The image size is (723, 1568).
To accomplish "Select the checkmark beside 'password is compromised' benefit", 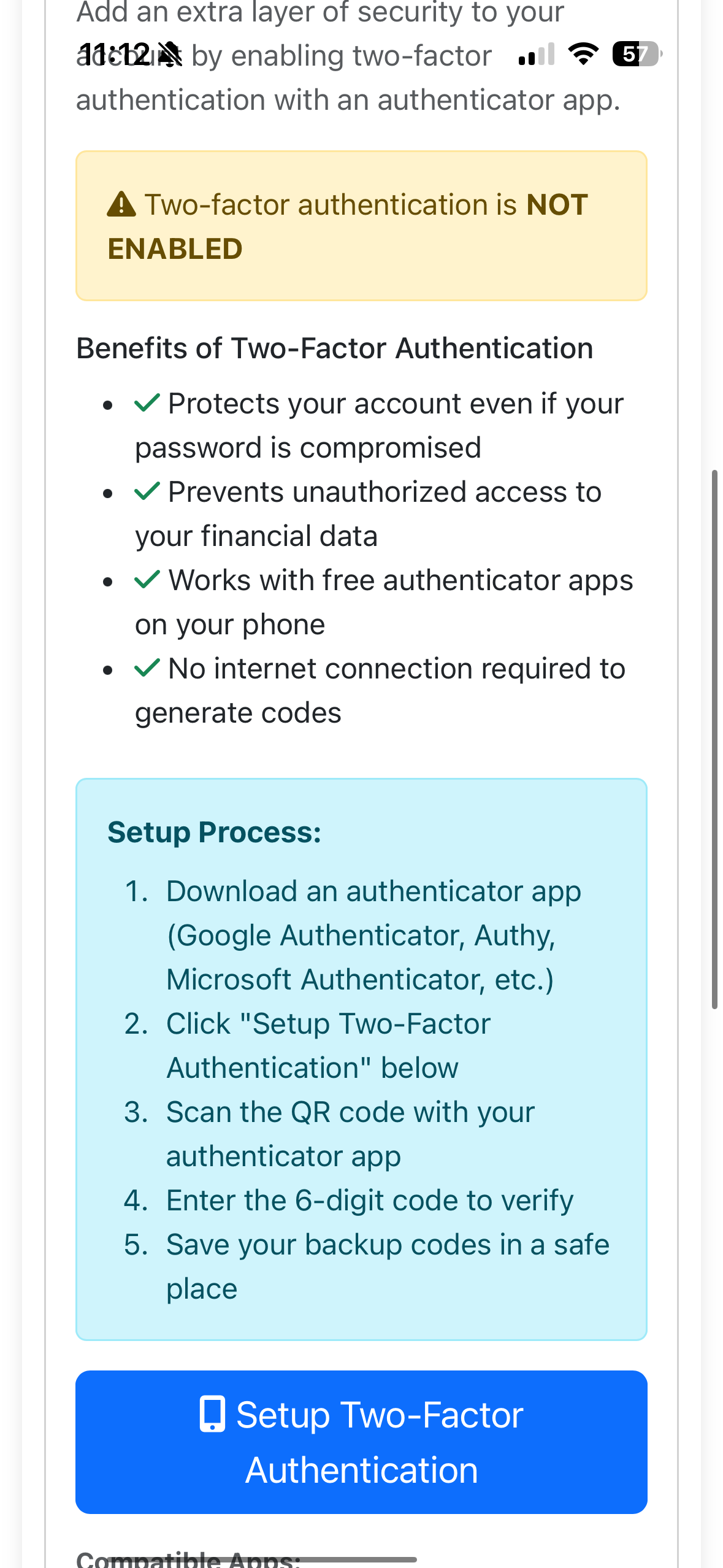I will tap(148, 402).
